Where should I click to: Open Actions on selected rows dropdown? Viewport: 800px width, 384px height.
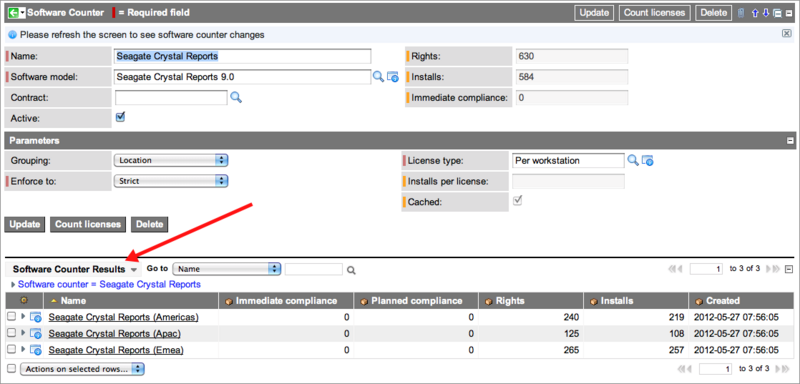[82, 369]
